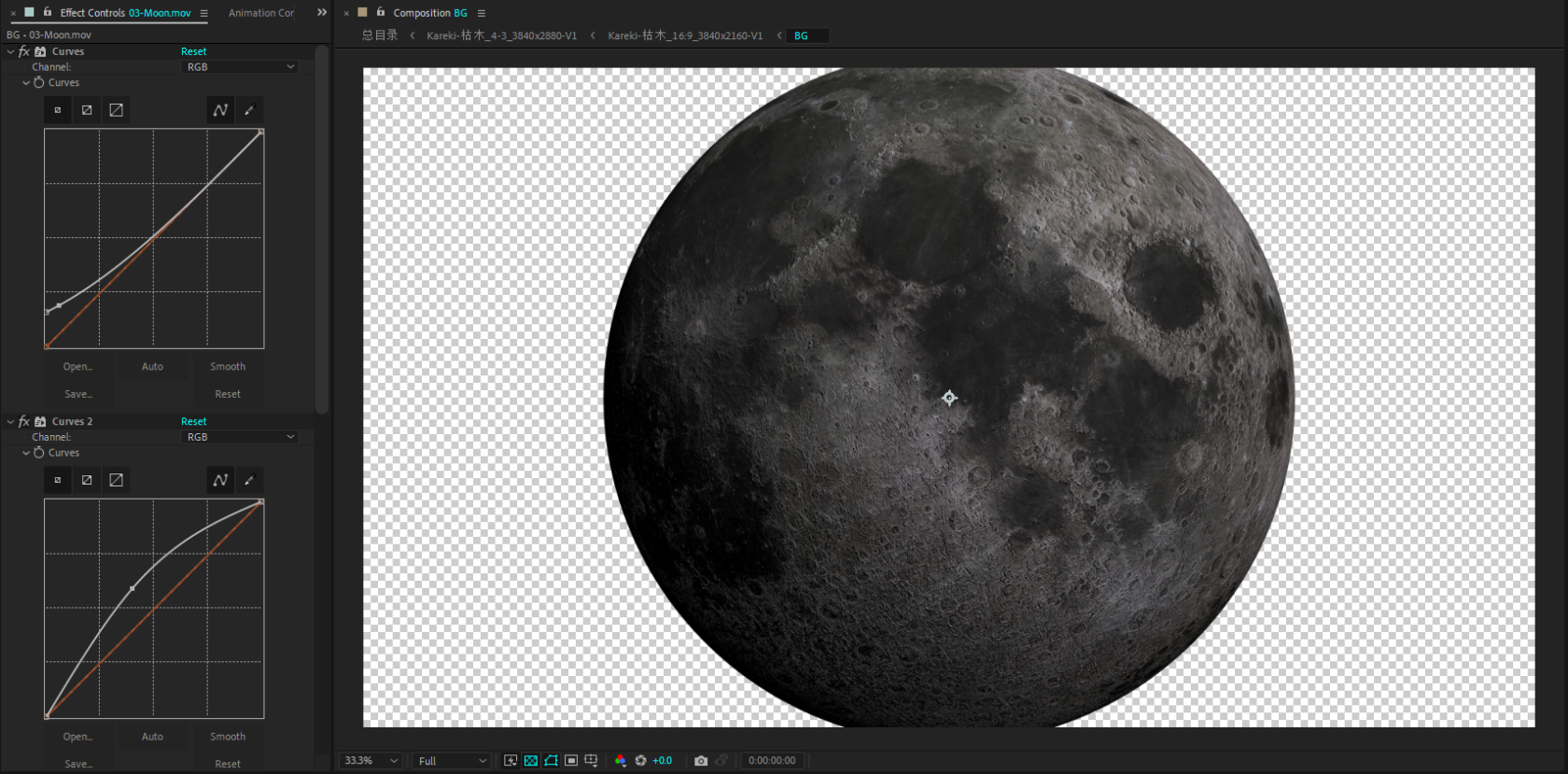Collapse the Curves property under Curves 2
Viewport: 1568px width, 774px height.
(x=26, y=452)
